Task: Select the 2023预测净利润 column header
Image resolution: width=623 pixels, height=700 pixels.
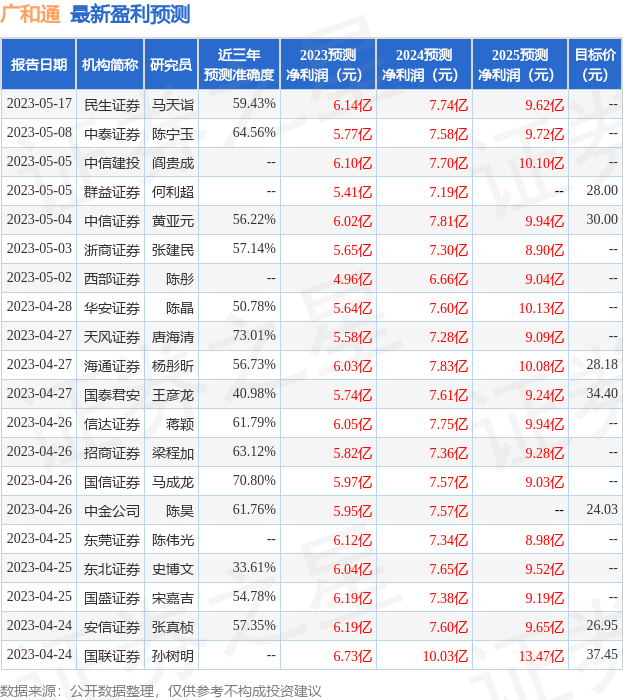Action: [x=327, y=65]
